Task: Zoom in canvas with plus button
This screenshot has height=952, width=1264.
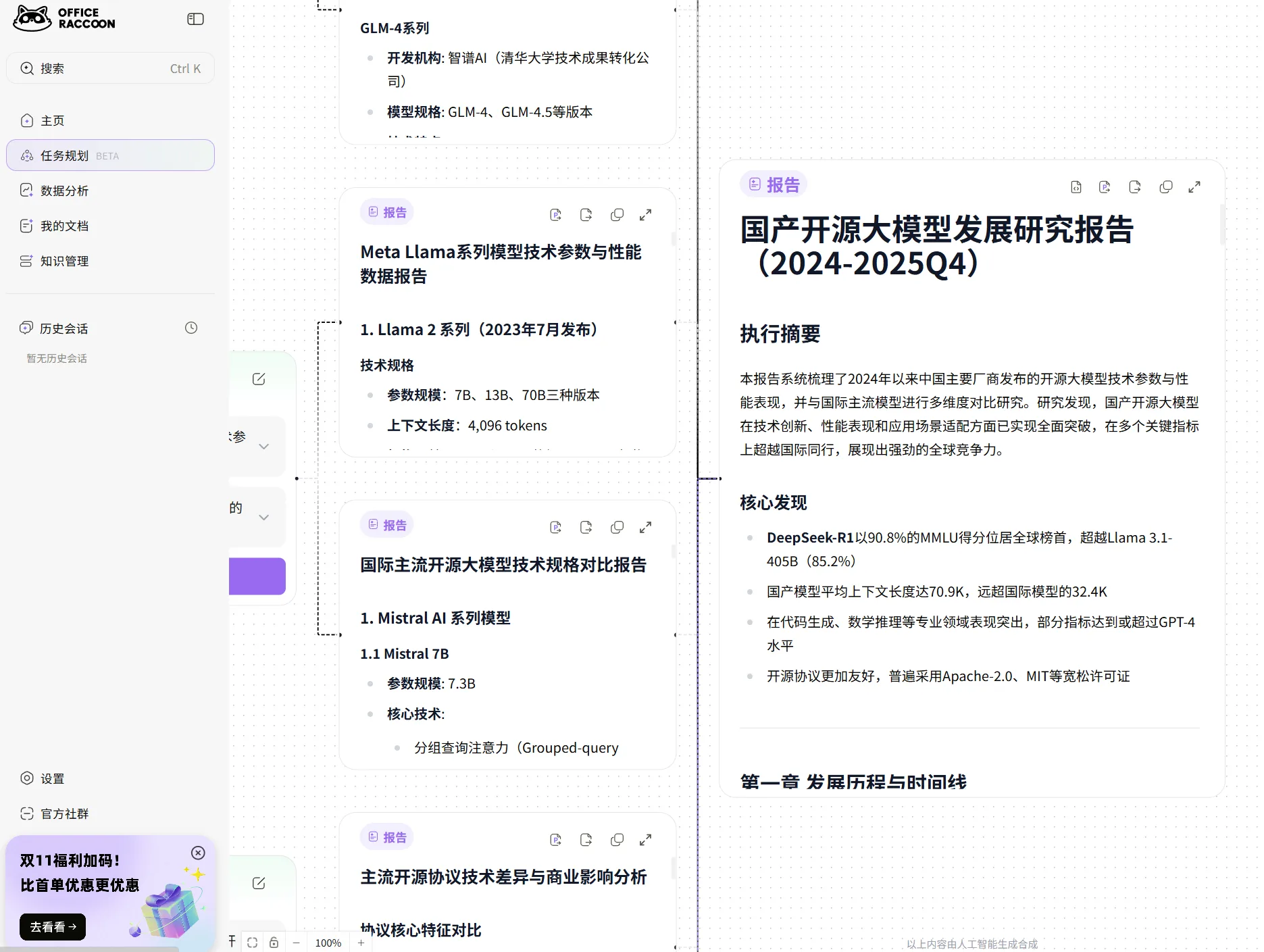Action: point(361,943)
